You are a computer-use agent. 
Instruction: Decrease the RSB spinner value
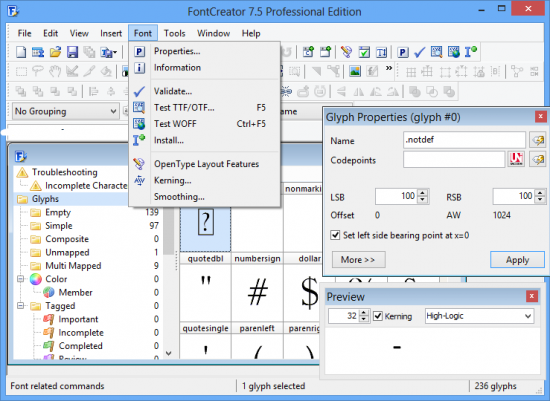[x=540, y=199]
